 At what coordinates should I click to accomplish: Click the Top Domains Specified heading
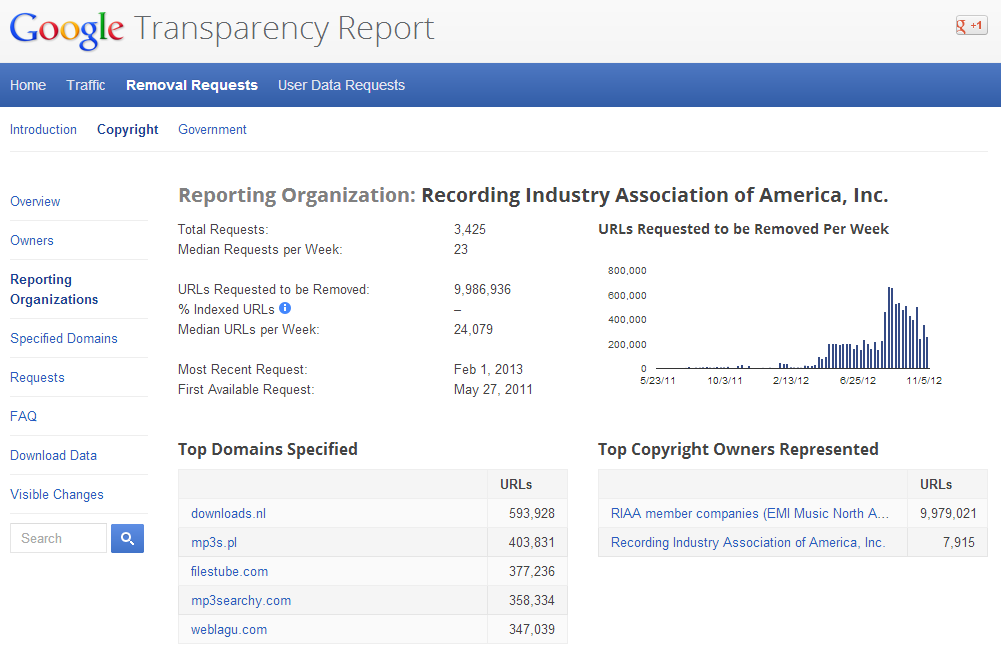(x=267, y=450)
